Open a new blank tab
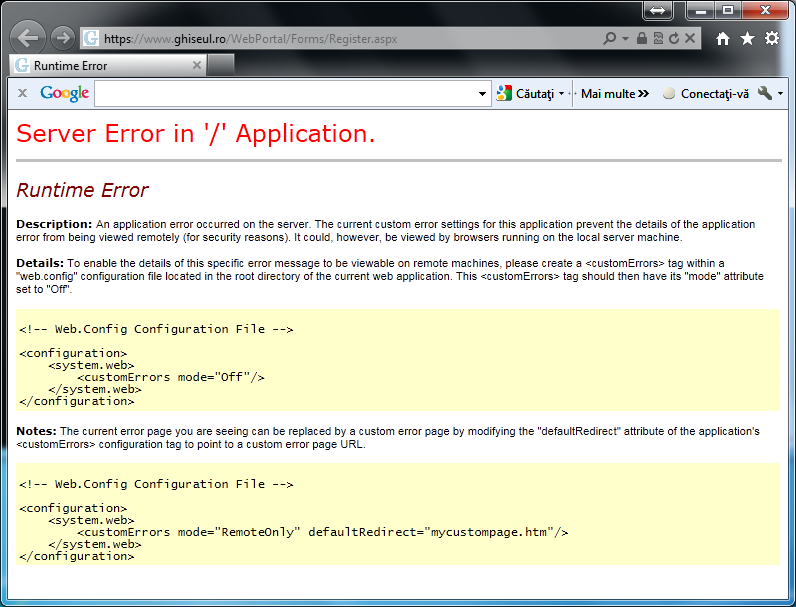The image size is (796, 607). coord(221,65)
